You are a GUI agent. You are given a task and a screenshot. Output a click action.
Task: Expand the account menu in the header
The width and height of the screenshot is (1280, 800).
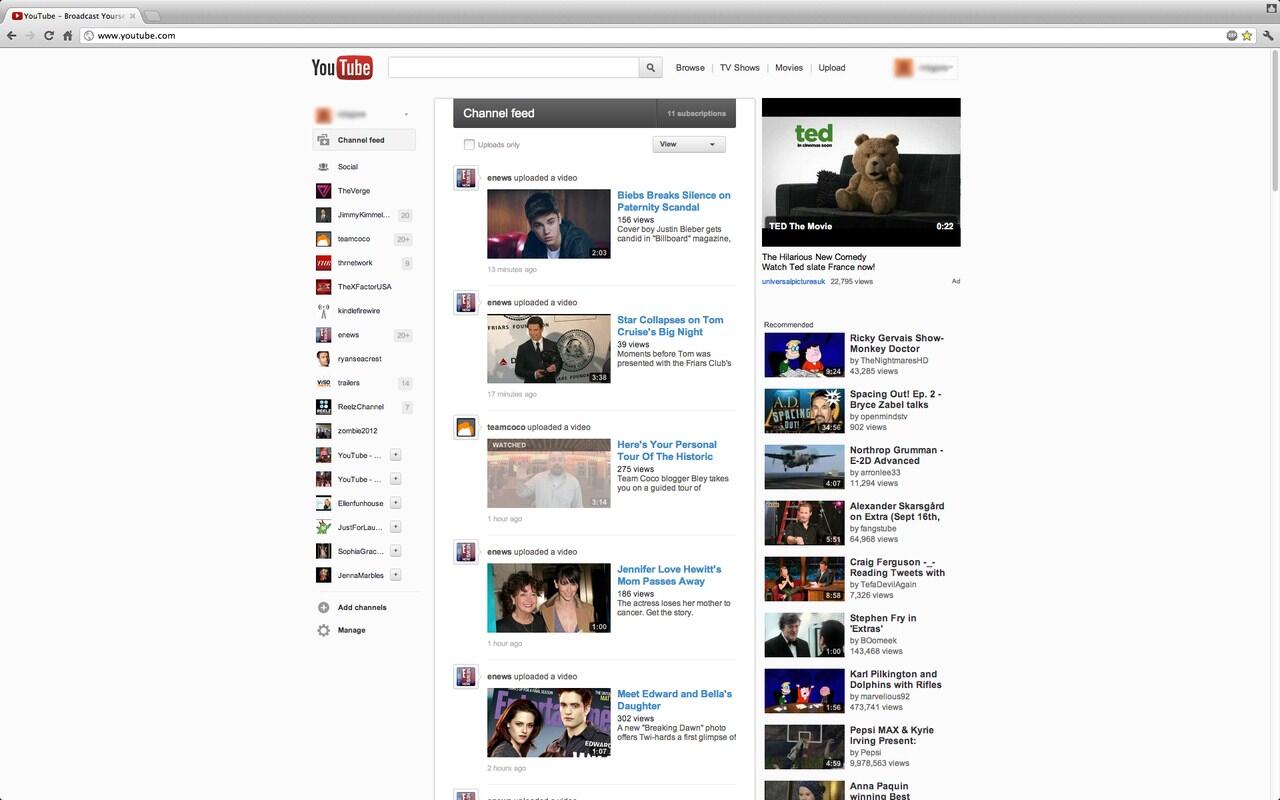click(x=925, y=68)
